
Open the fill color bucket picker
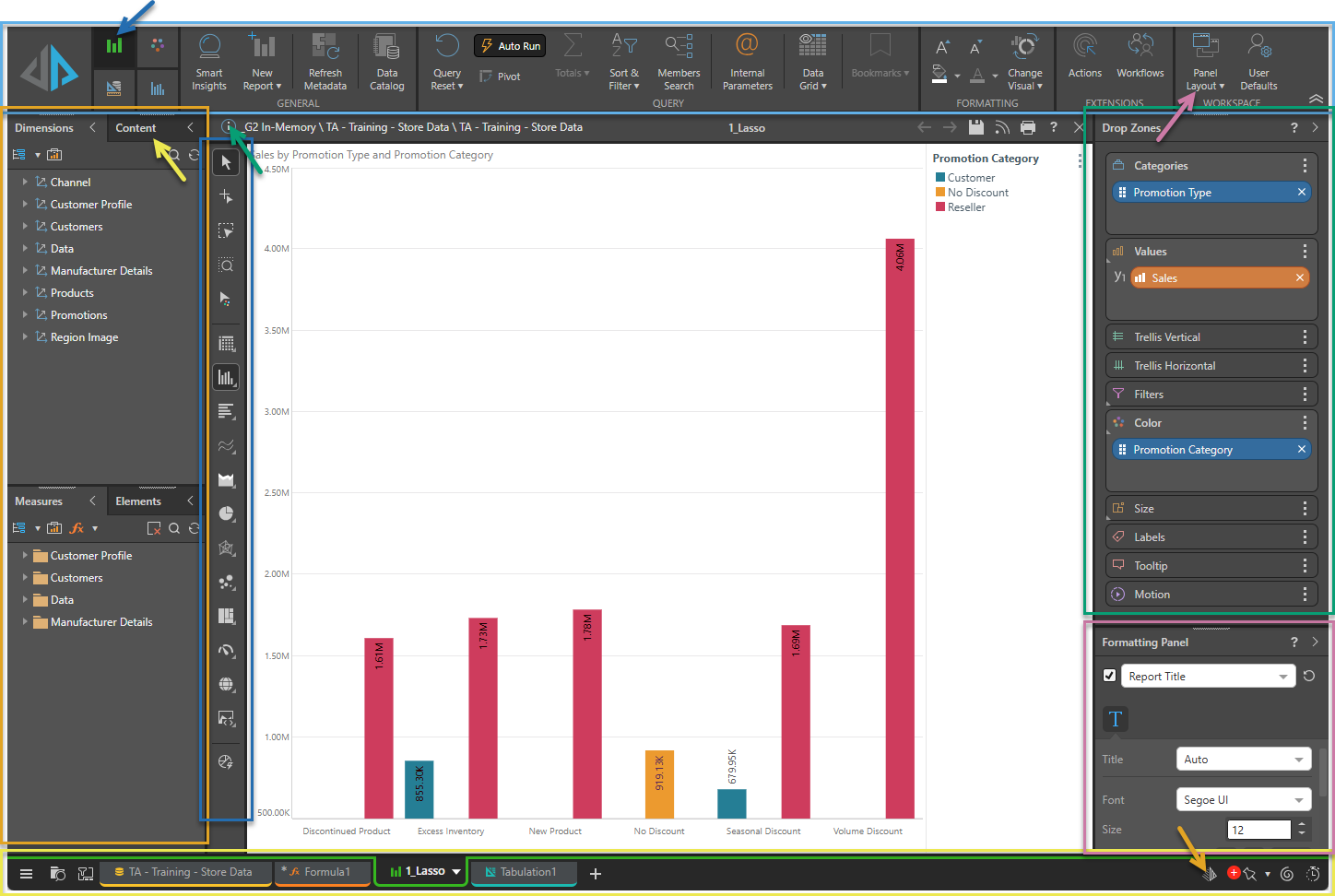point(939,74)
